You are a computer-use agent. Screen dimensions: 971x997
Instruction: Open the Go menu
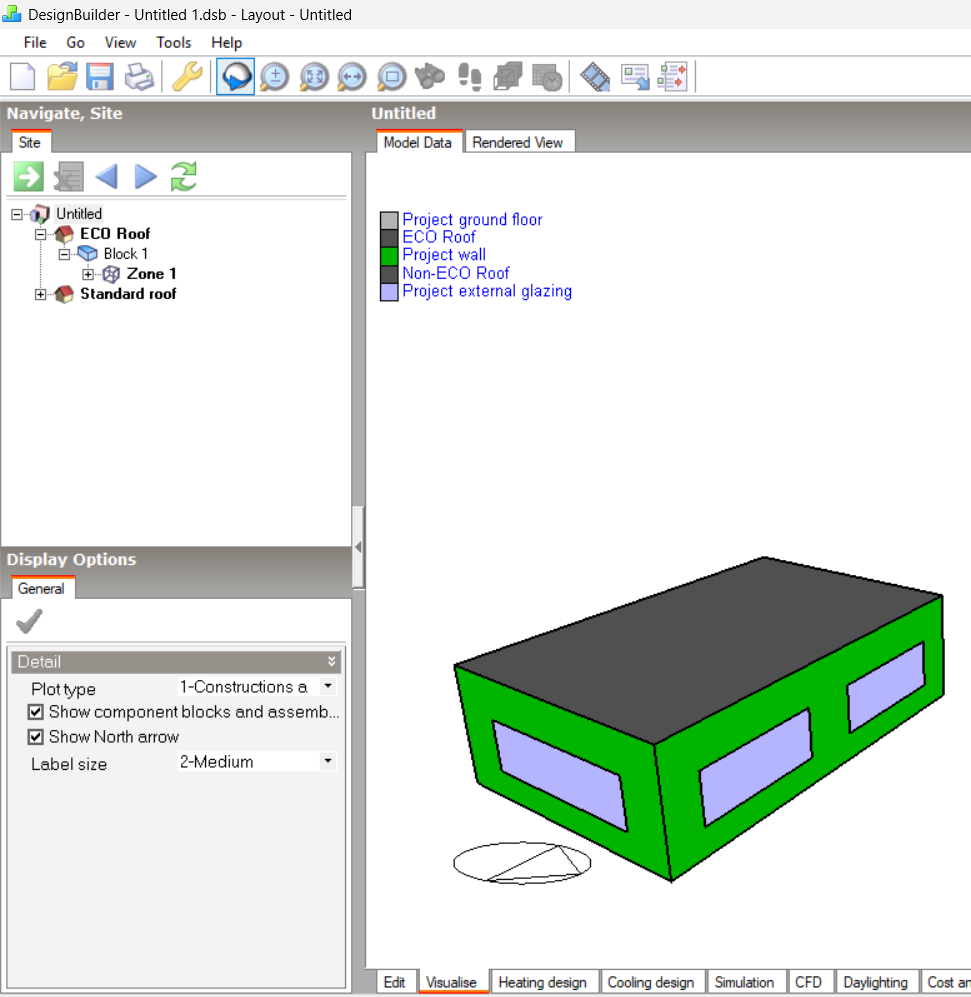click(76, 43)
